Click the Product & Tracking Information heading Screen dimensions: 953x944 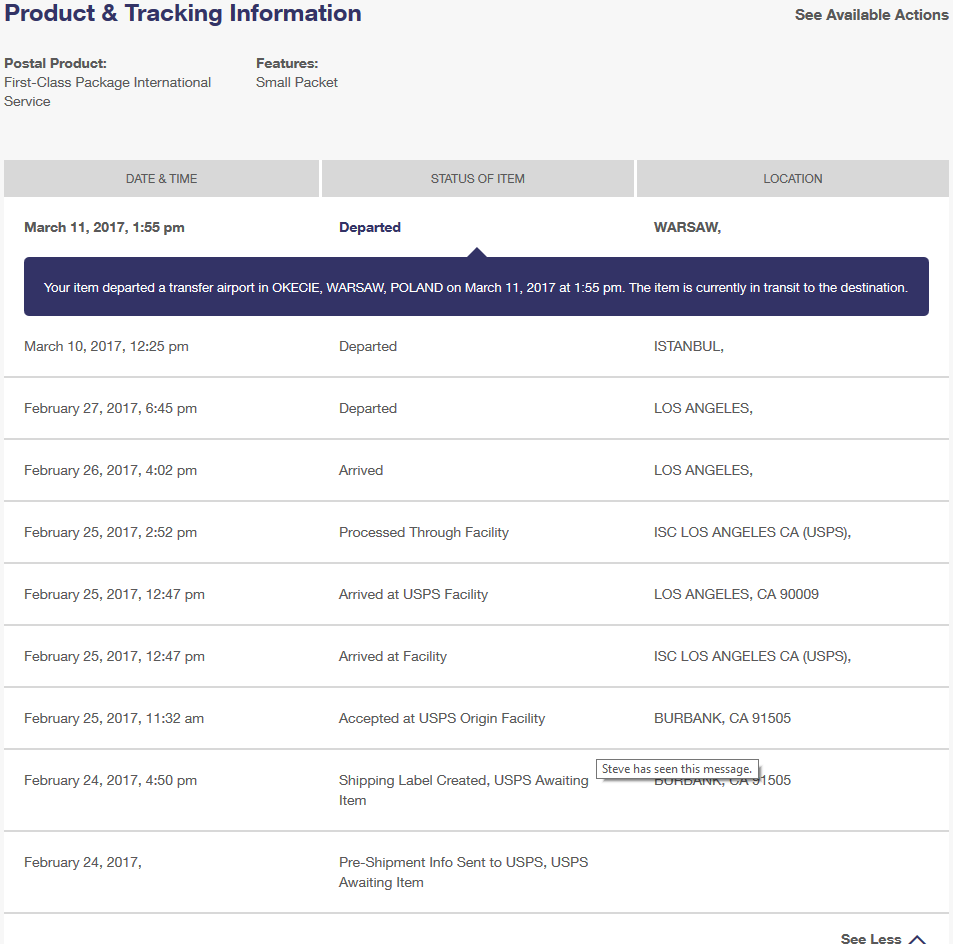(183, 14)
